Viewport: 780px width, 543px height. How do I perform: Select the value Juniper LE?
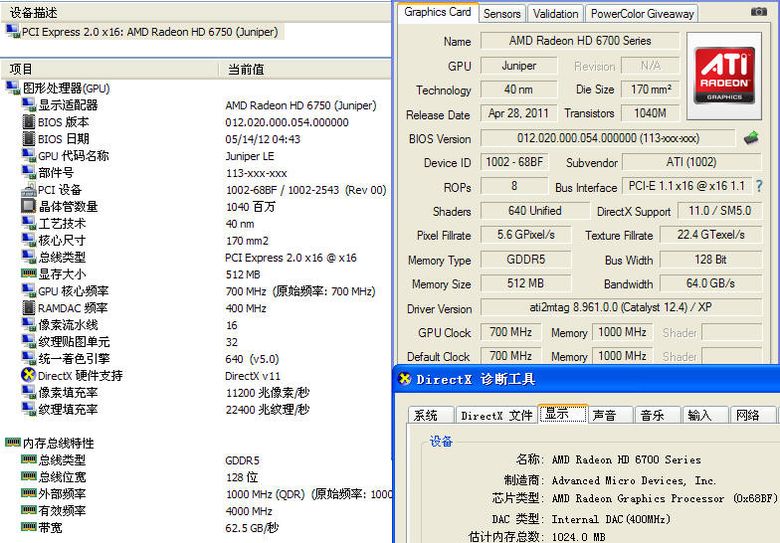(x=250, y=156)
